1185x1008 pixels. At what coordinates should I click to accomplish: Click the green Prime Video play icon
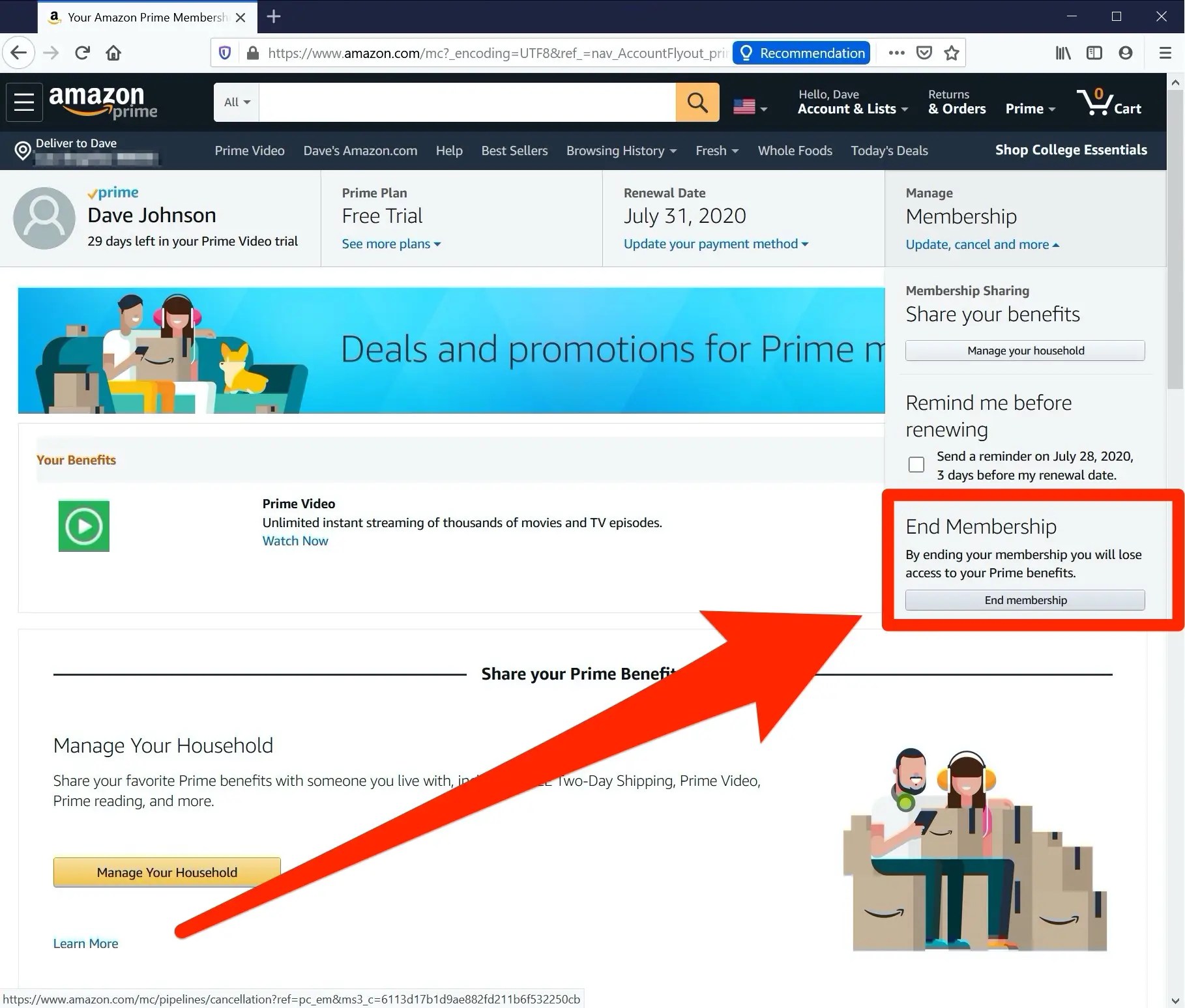click(84, 526)
